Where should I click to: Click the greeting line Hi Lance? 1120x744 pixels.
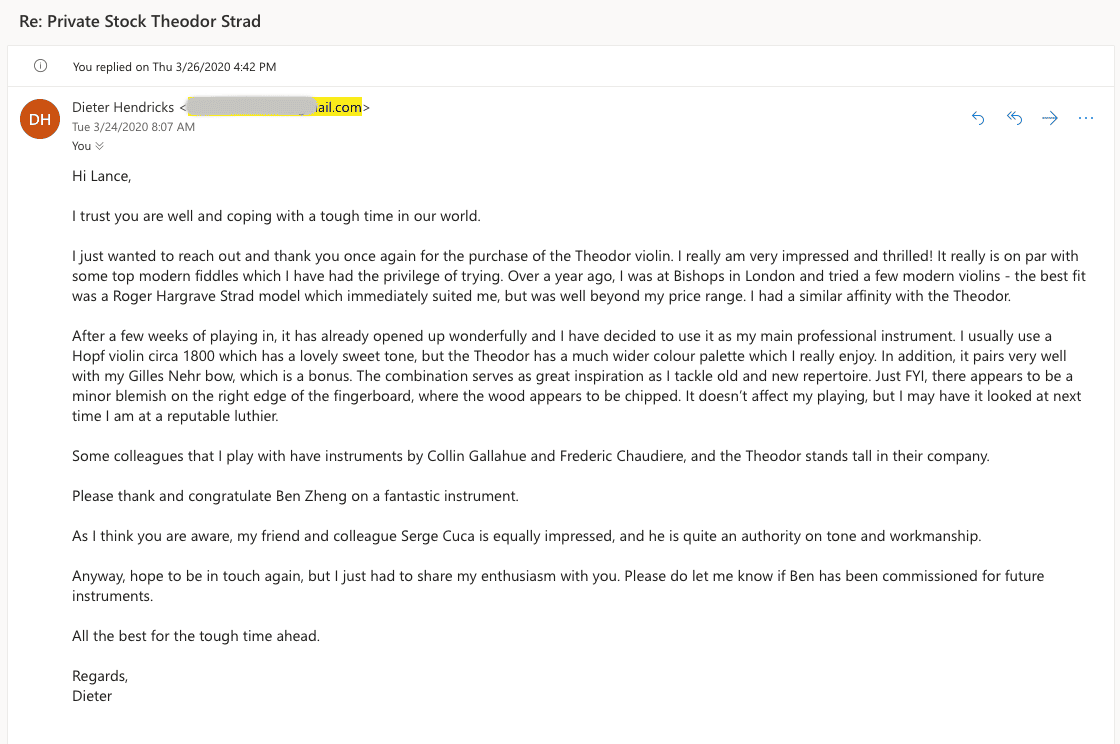point(102,176)
